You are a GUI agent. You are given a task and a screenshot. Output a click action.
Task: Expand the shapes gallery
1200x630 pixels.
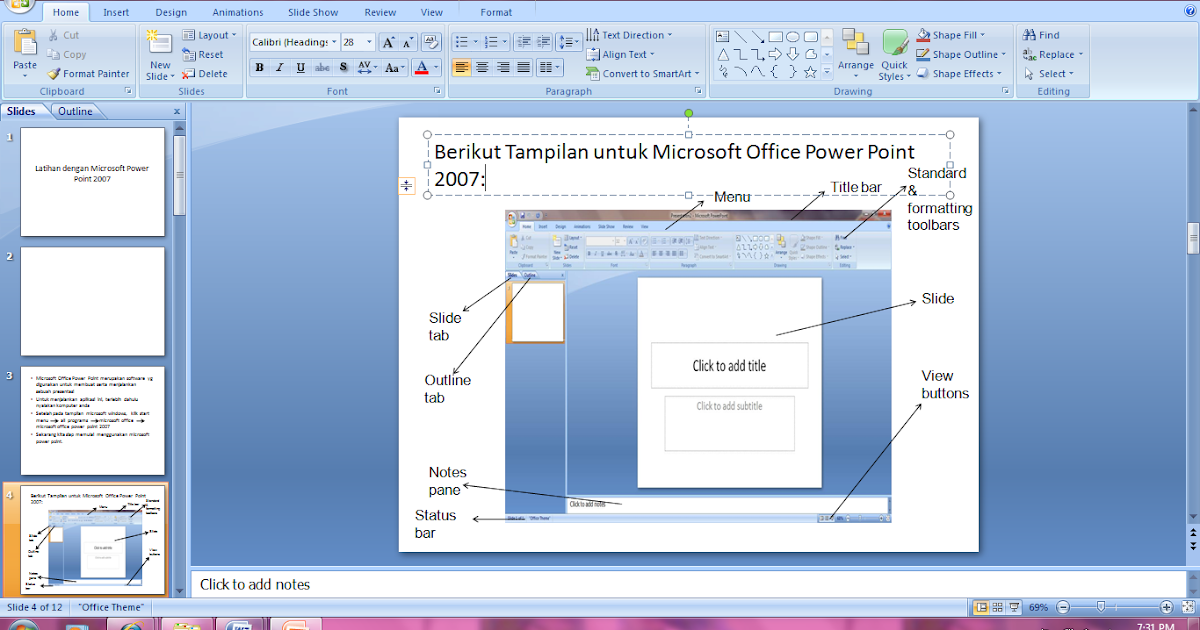pos(827,71)
